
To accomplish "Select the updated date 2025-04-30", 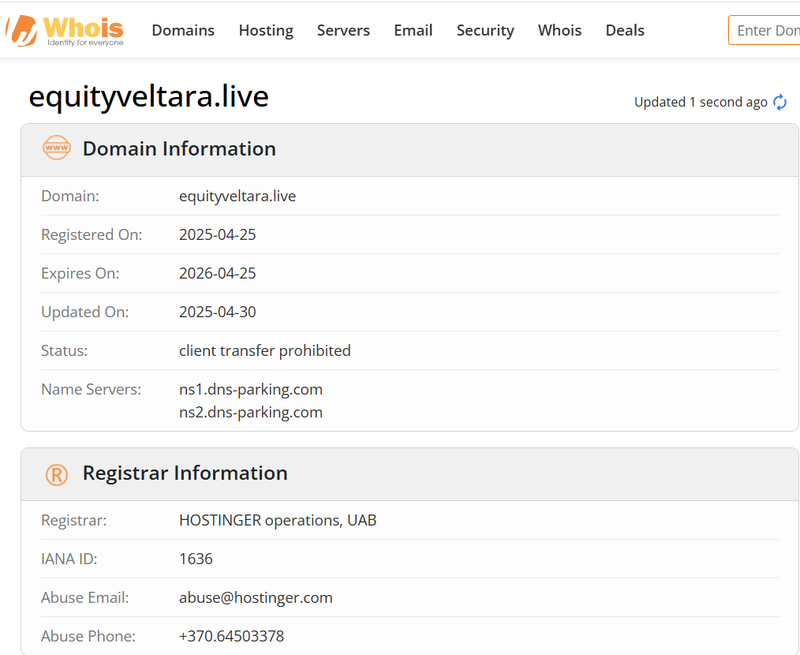I will (217, 312).
